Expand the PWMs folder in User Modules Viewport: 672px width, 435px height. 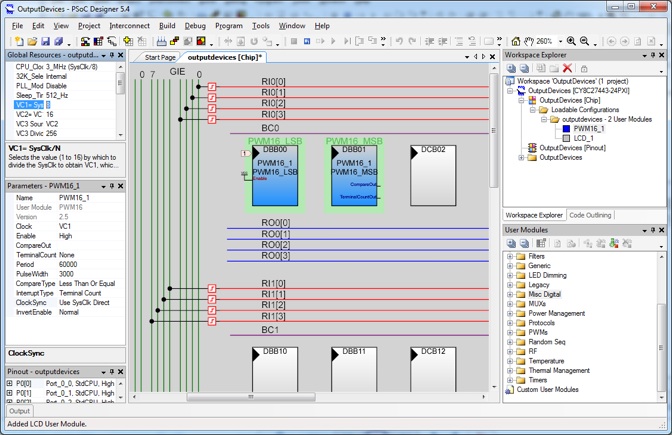510,333
